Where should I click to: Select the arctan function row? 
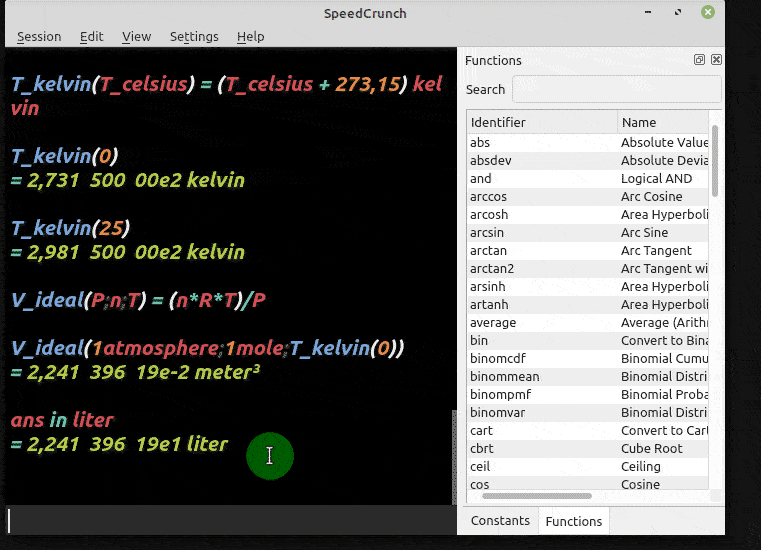[588, 250]
